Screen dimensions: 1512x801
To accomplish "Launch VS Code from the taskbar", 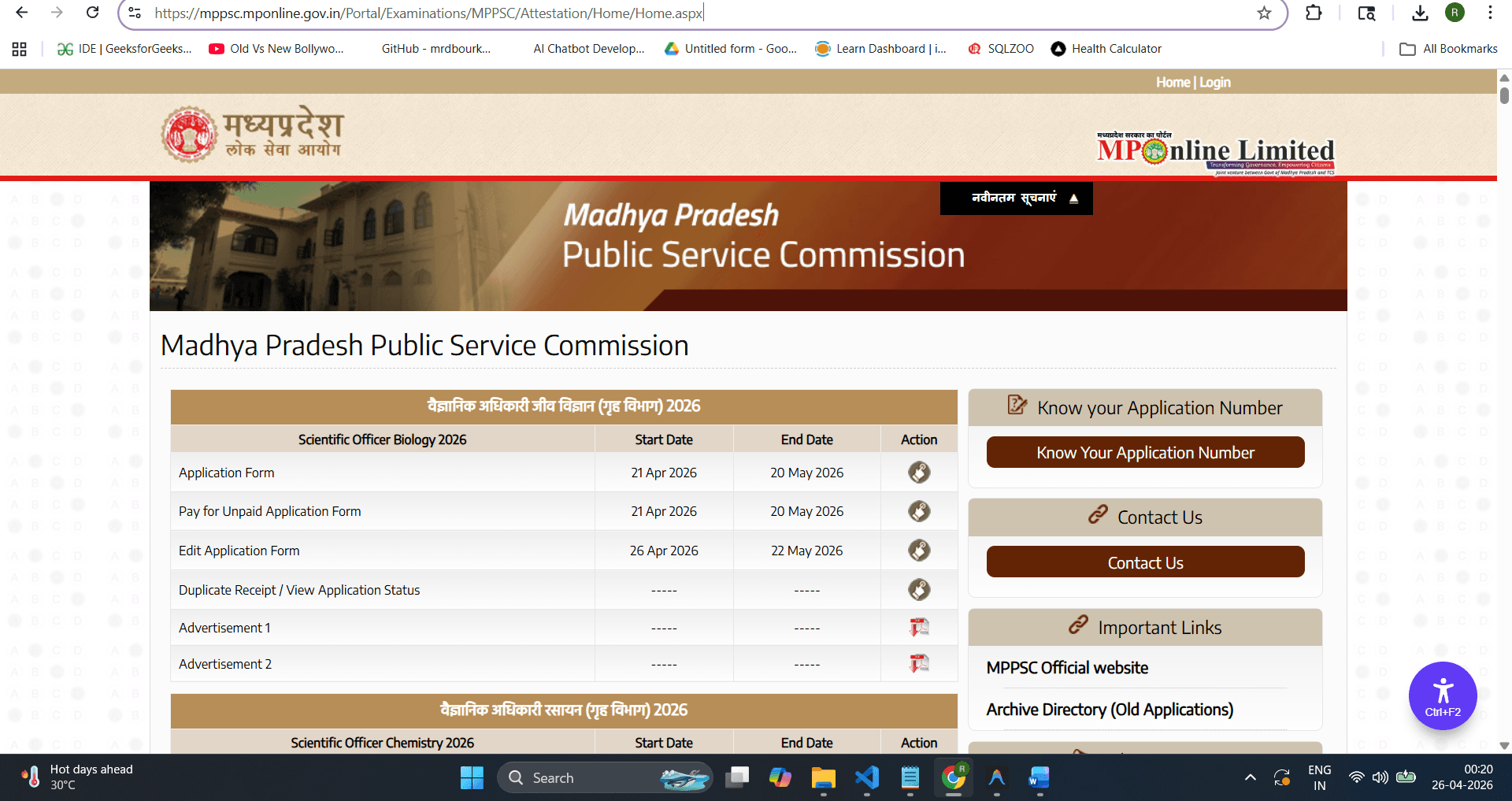I will (x=867, y=777).
